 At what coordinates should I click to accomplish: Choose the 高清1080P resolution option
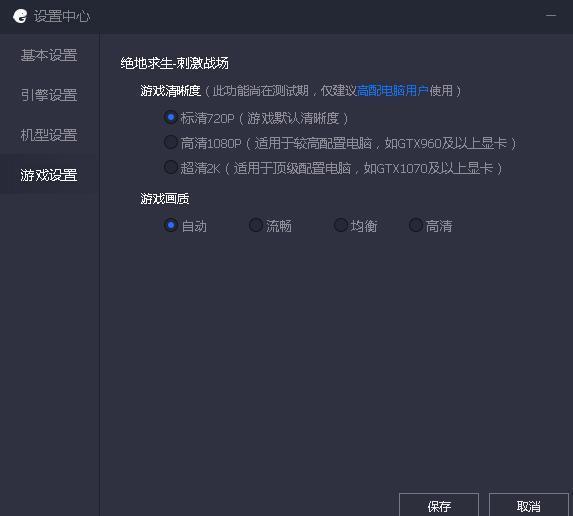[x=170, y=143]
